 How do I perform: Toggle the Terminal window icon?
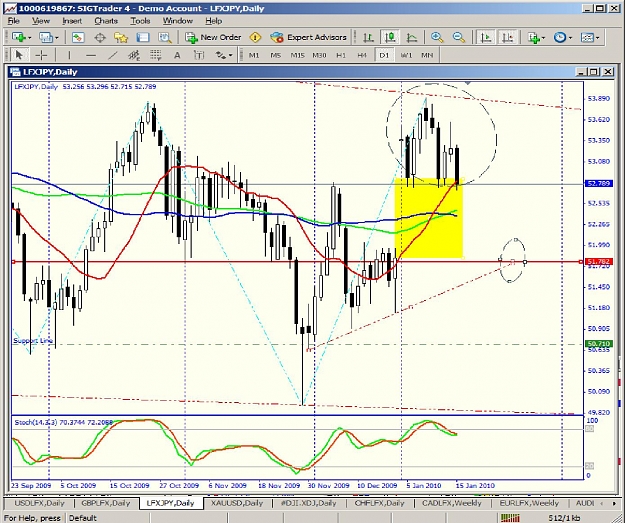(143, 37)
